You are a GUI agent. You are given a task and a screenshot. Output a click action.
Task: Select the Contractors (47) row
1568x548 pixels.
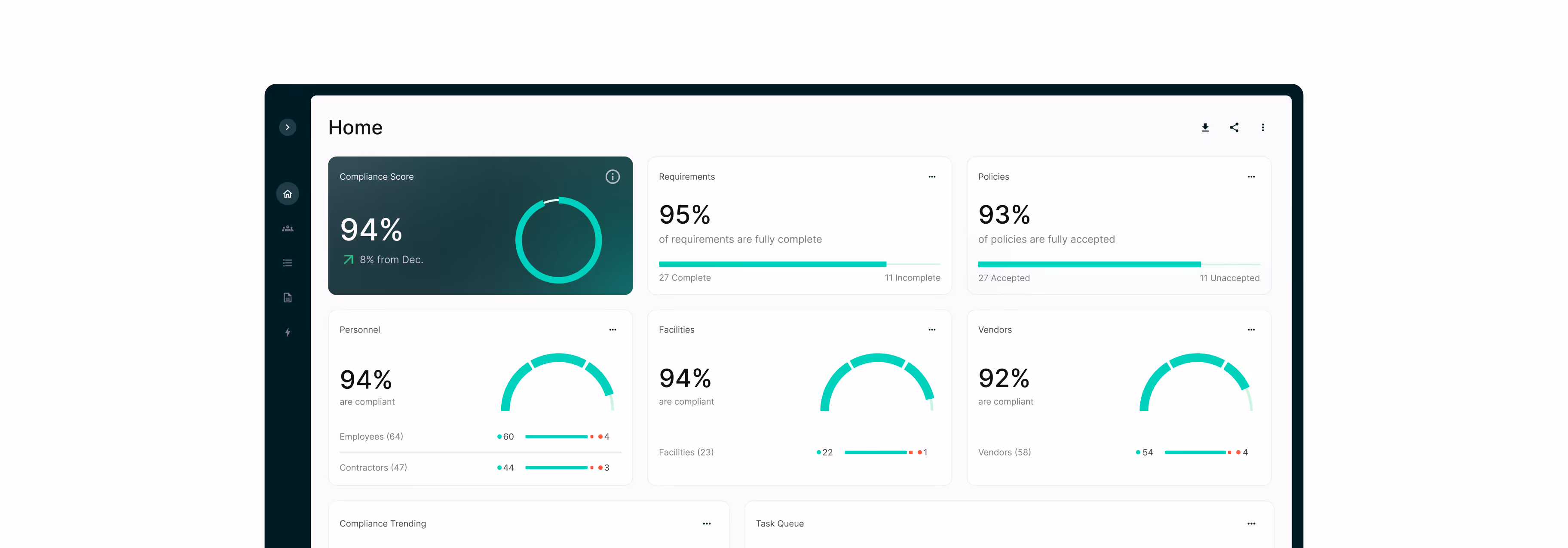(373, 468)
